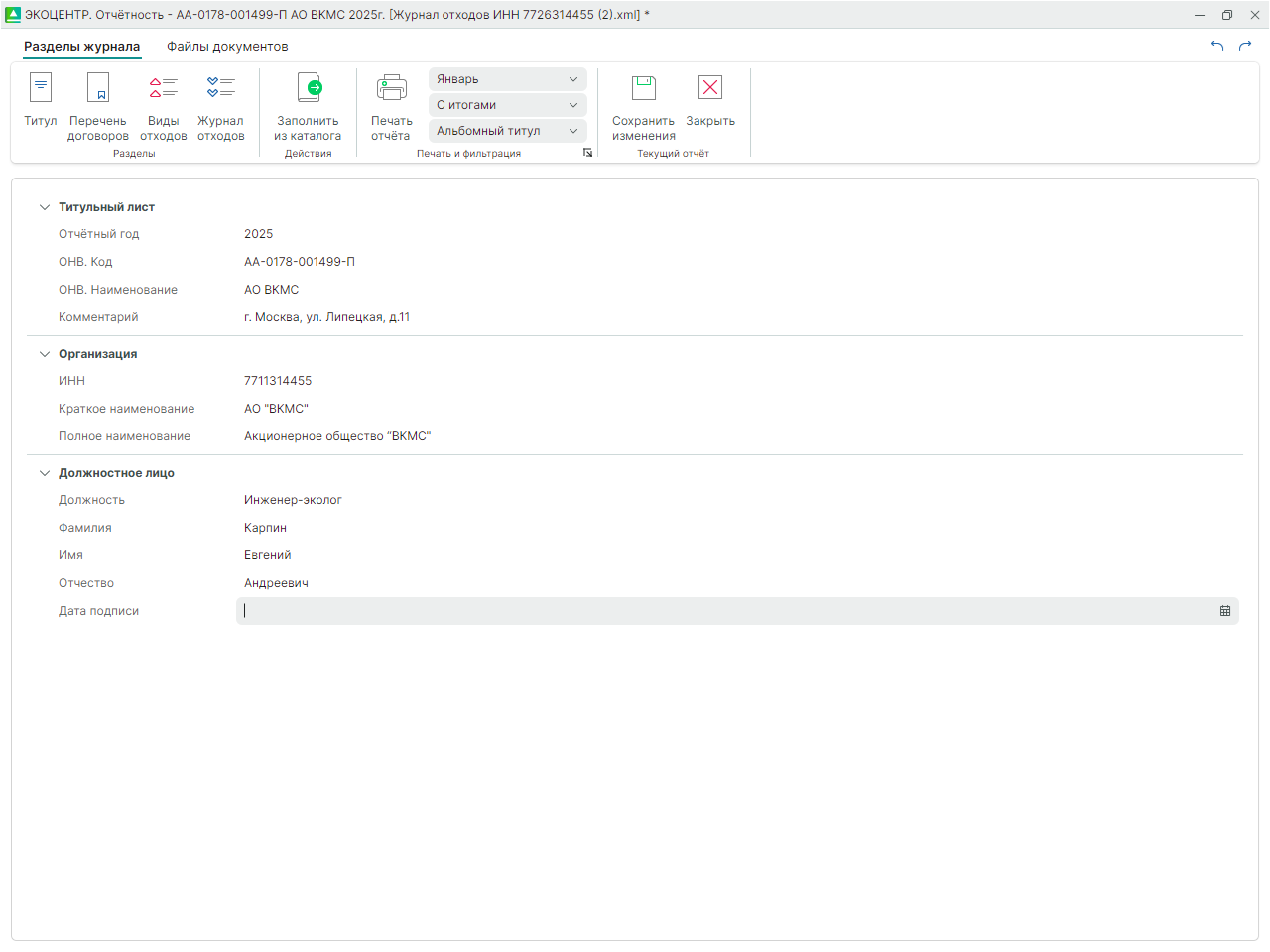Screen dimensions: 1270x952
Task: Open Журнал отходов section
Action: tap(220, 88)
